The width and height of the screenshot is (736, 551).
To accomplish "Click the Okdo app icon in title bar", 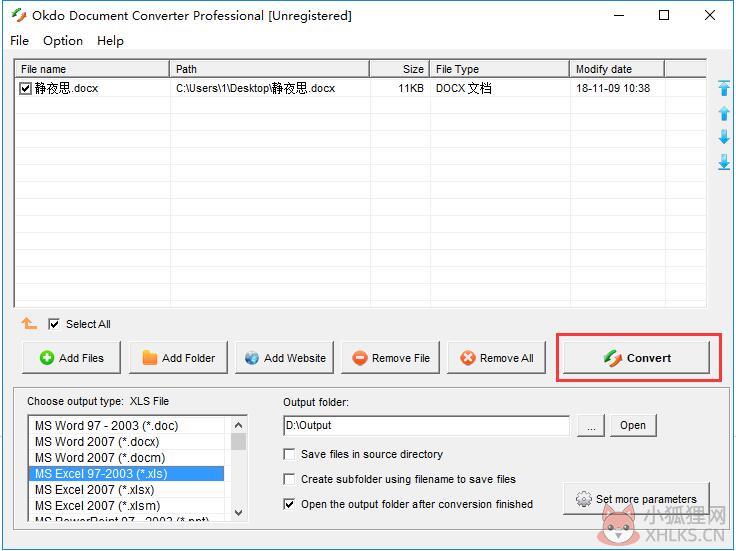I will 19,15.
